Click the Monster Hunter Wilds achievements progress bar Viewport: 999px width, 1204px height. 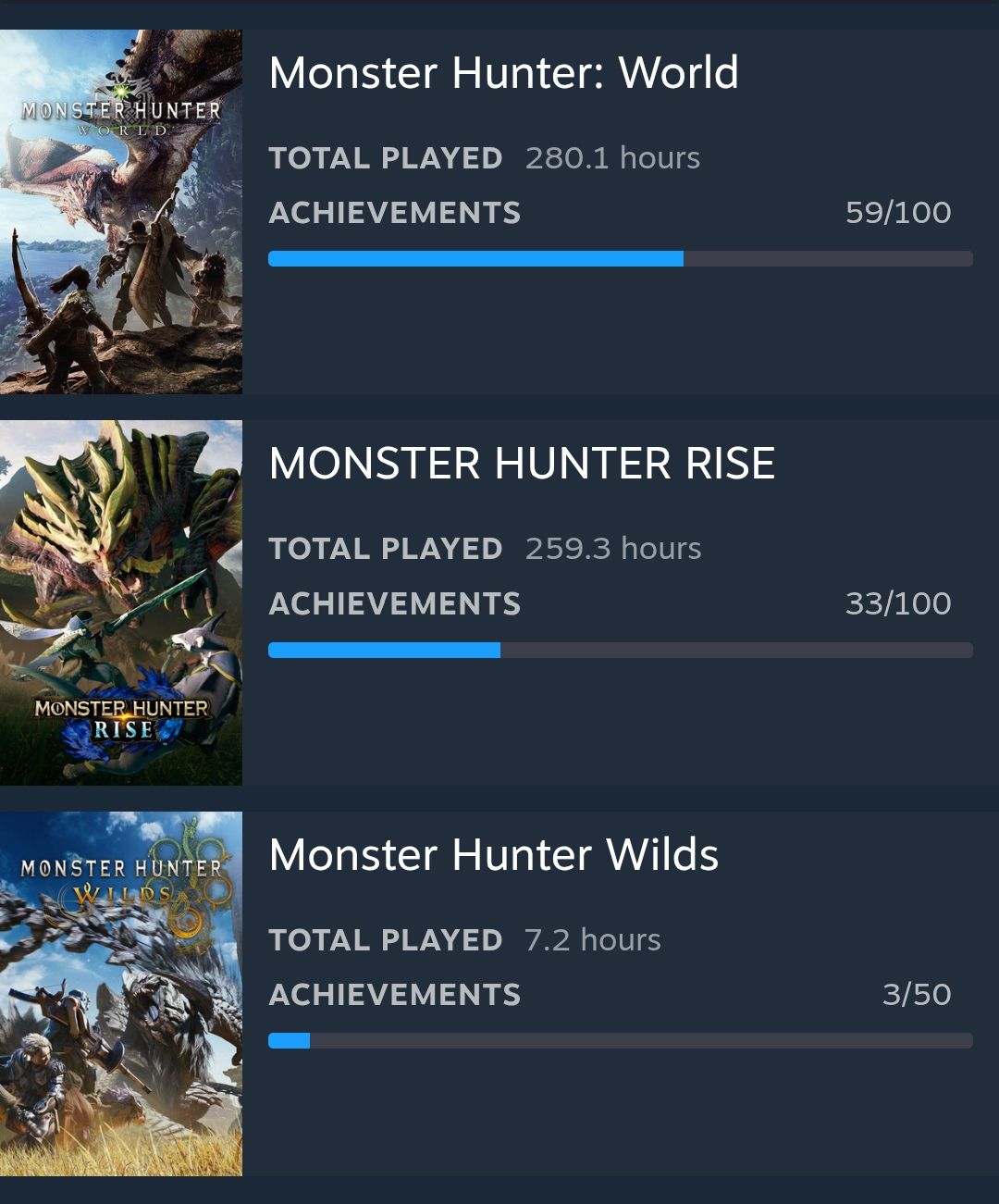(620, 1041)
